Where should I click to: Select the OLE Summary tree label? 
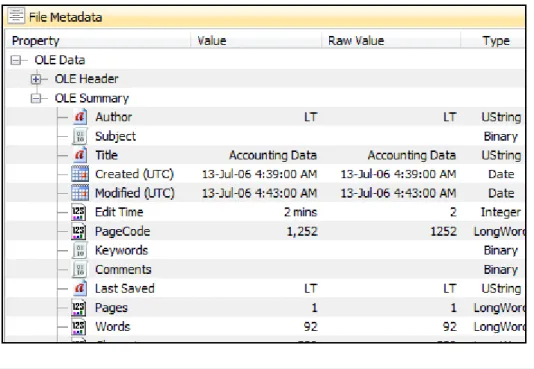tap(92, 98)
